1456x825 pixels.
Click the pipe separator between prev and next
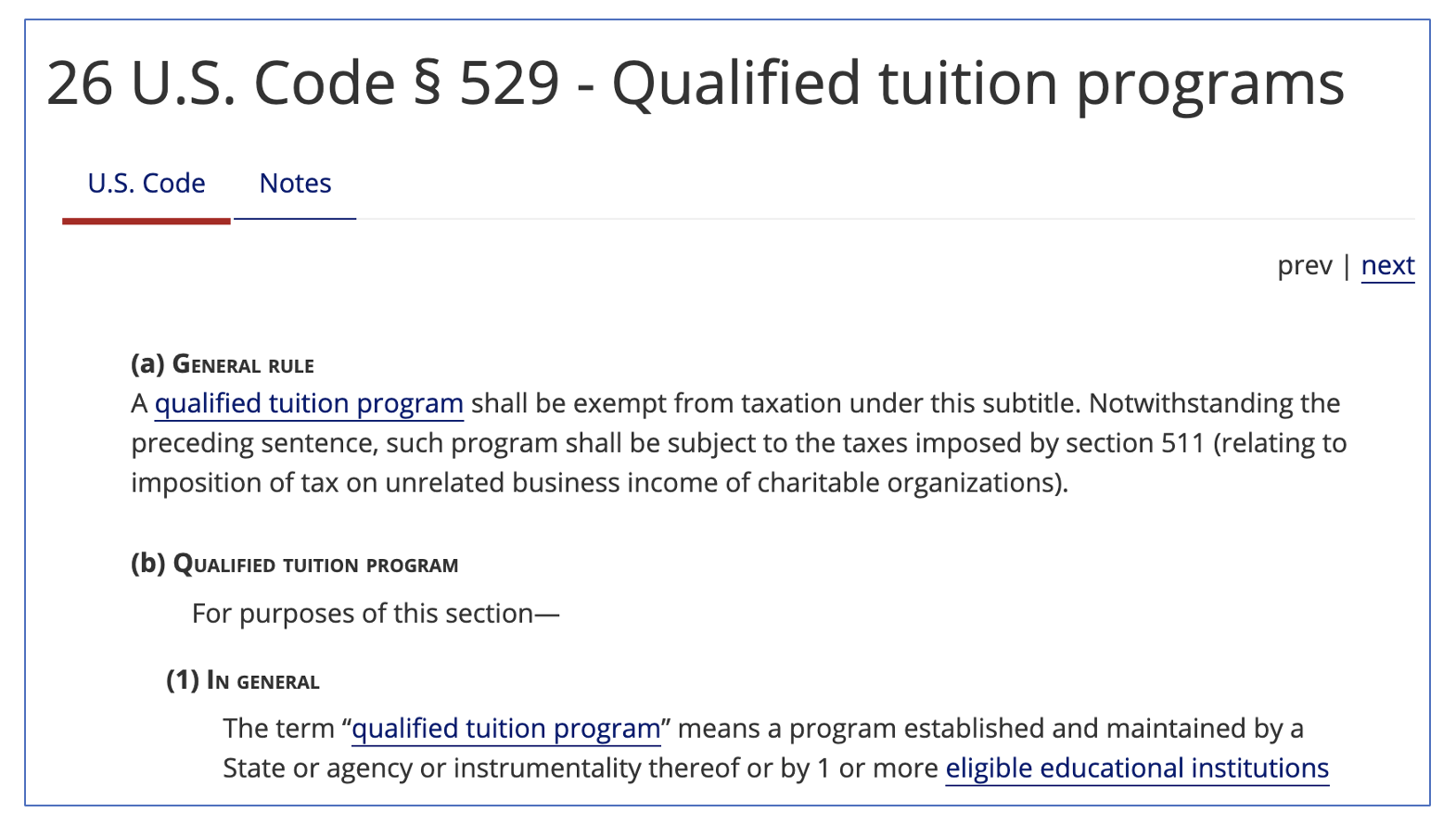point(1347,266)
